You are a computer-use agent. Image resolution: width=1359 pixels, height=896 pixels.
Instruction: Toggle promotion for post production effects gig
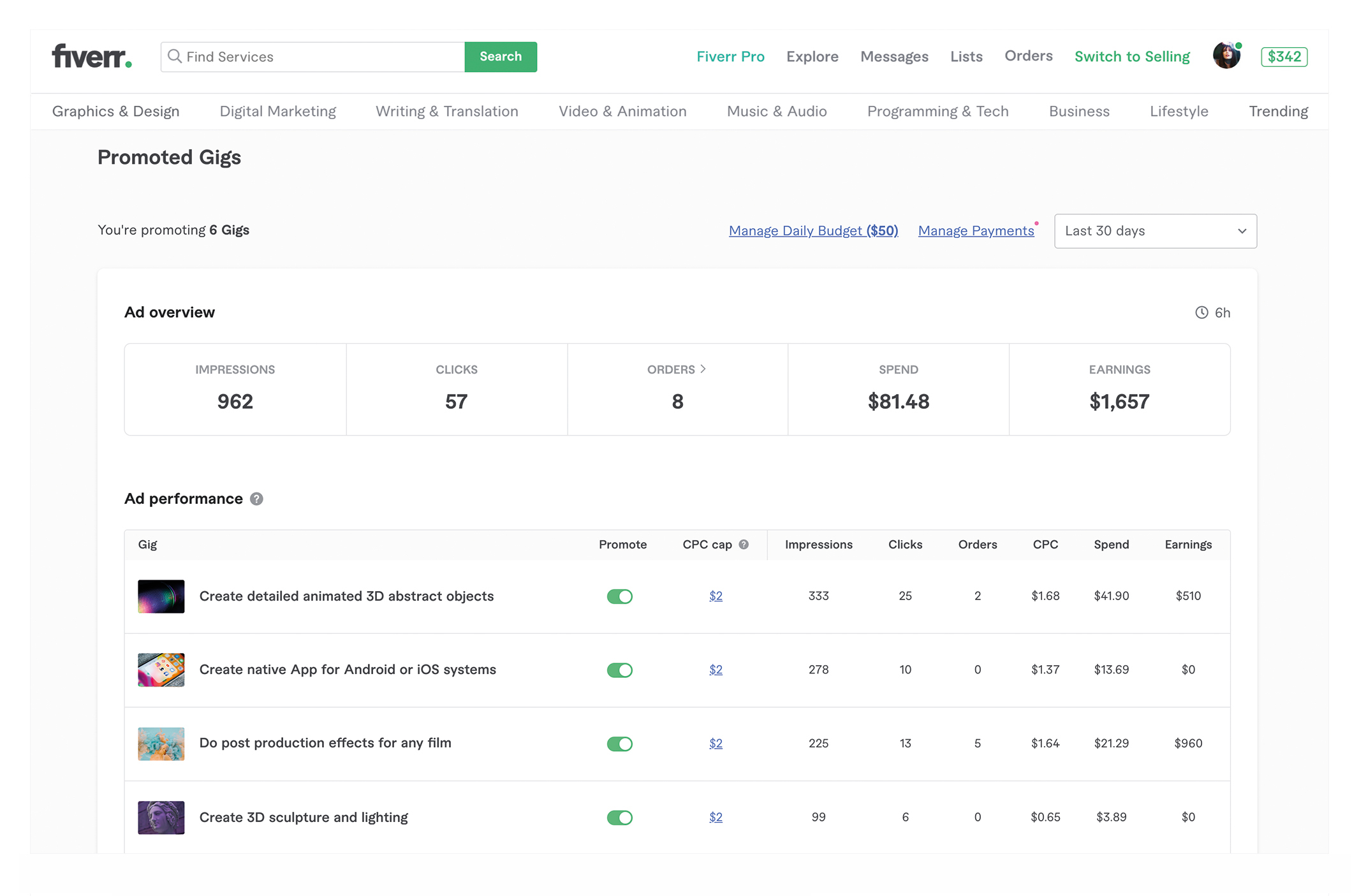pos(619,744)
